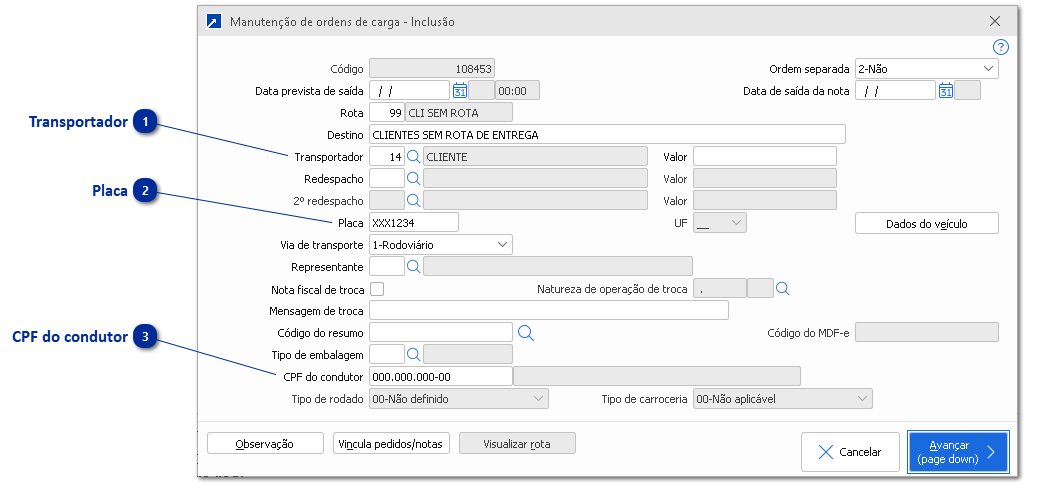Screen dimensions: 1041x493
Task: Click the Placa field
Action: pyautogui.click(x=414, y=223)
